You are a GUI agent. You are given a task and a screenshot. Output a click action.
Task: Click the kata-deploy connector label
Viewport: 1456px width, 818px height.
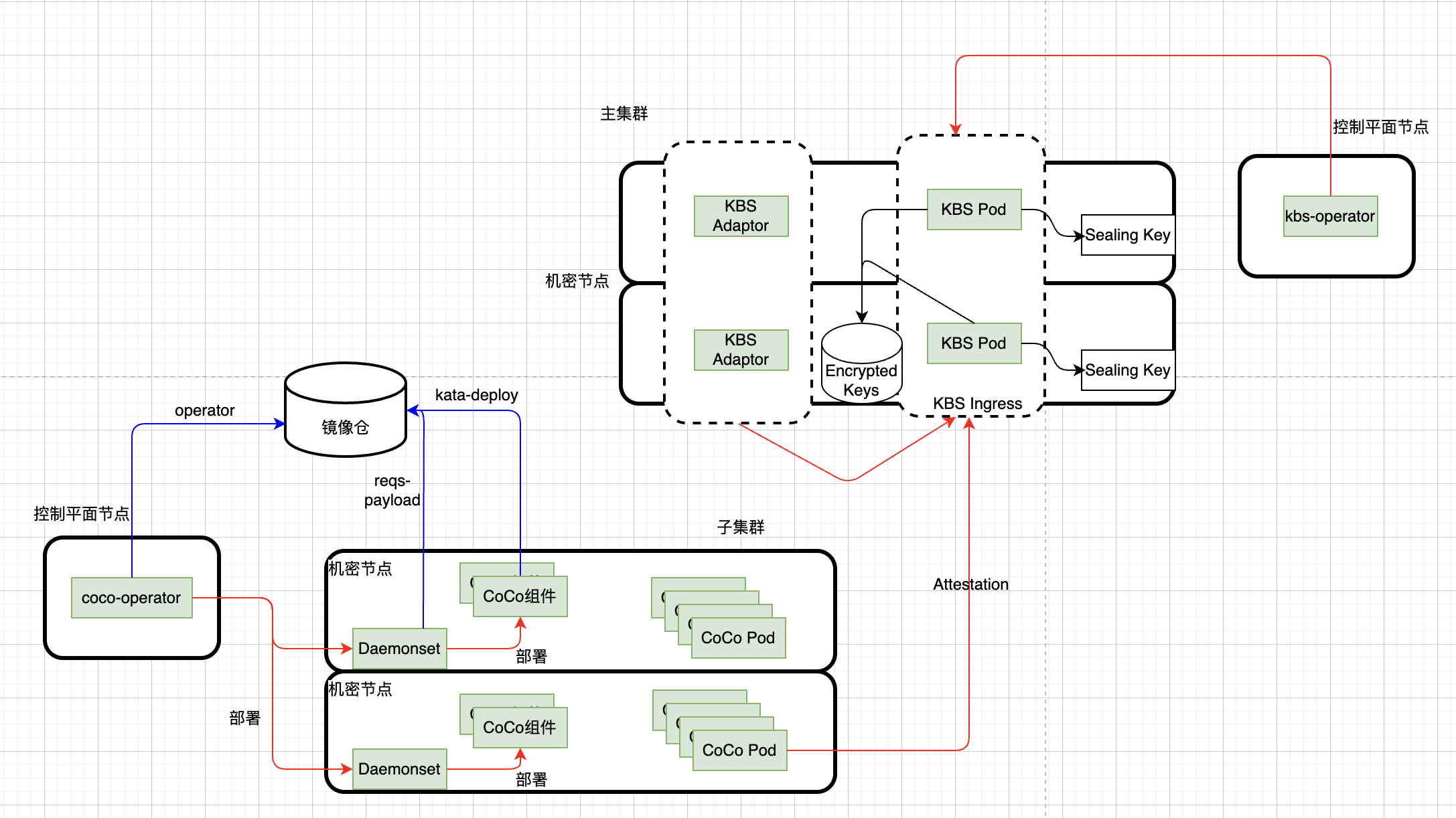click(x=476, y=395)
